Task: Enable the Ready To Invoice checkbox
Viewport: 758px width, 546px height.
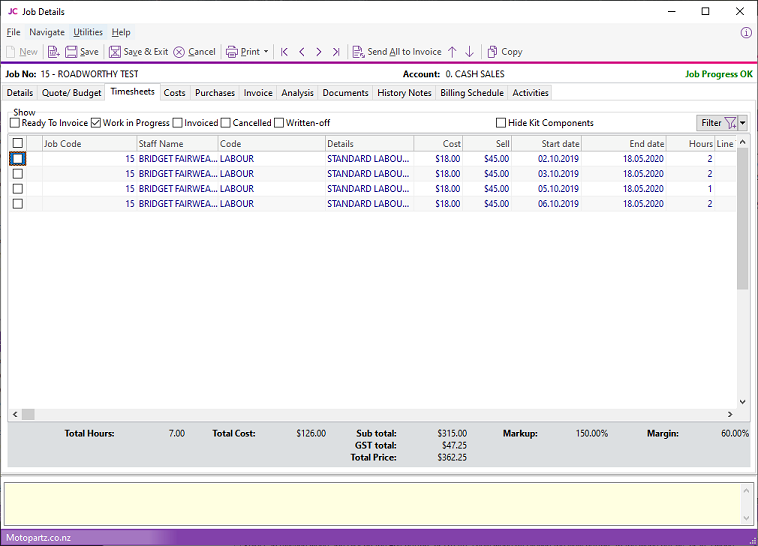Action: 15,123
